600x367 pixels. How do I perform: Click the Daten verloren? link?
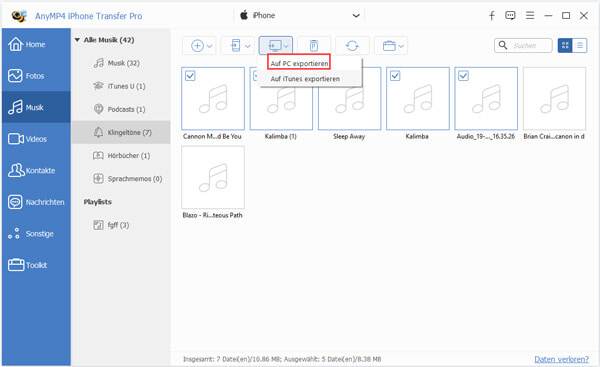561,359
